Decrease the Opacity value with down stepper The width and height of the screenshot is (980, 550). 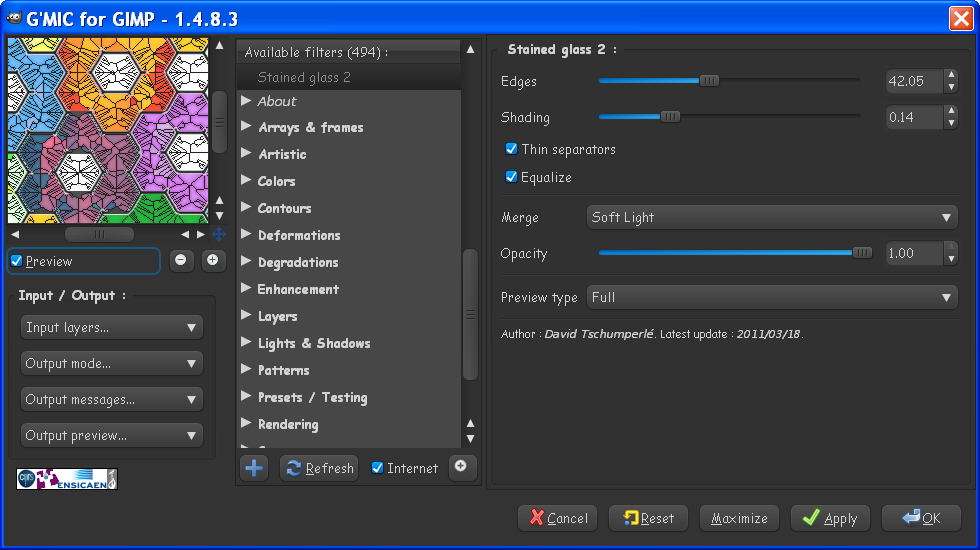951,259
